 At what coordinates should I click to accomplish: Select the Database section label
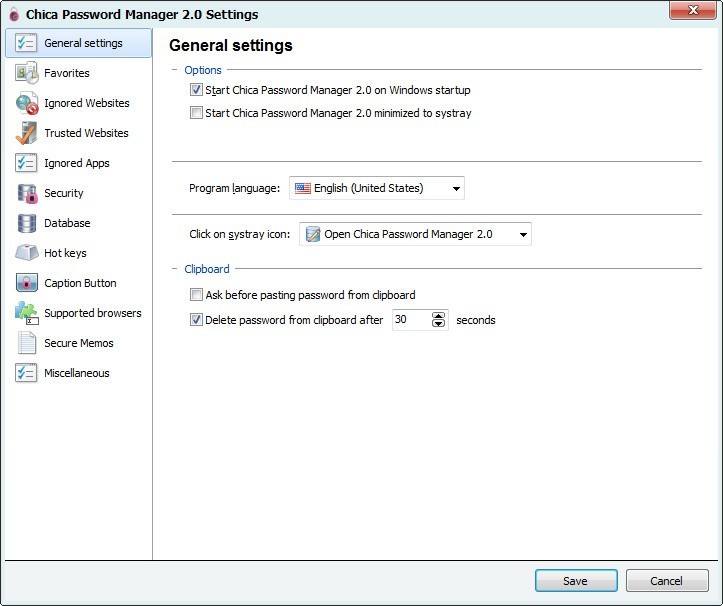coord(67,223)
